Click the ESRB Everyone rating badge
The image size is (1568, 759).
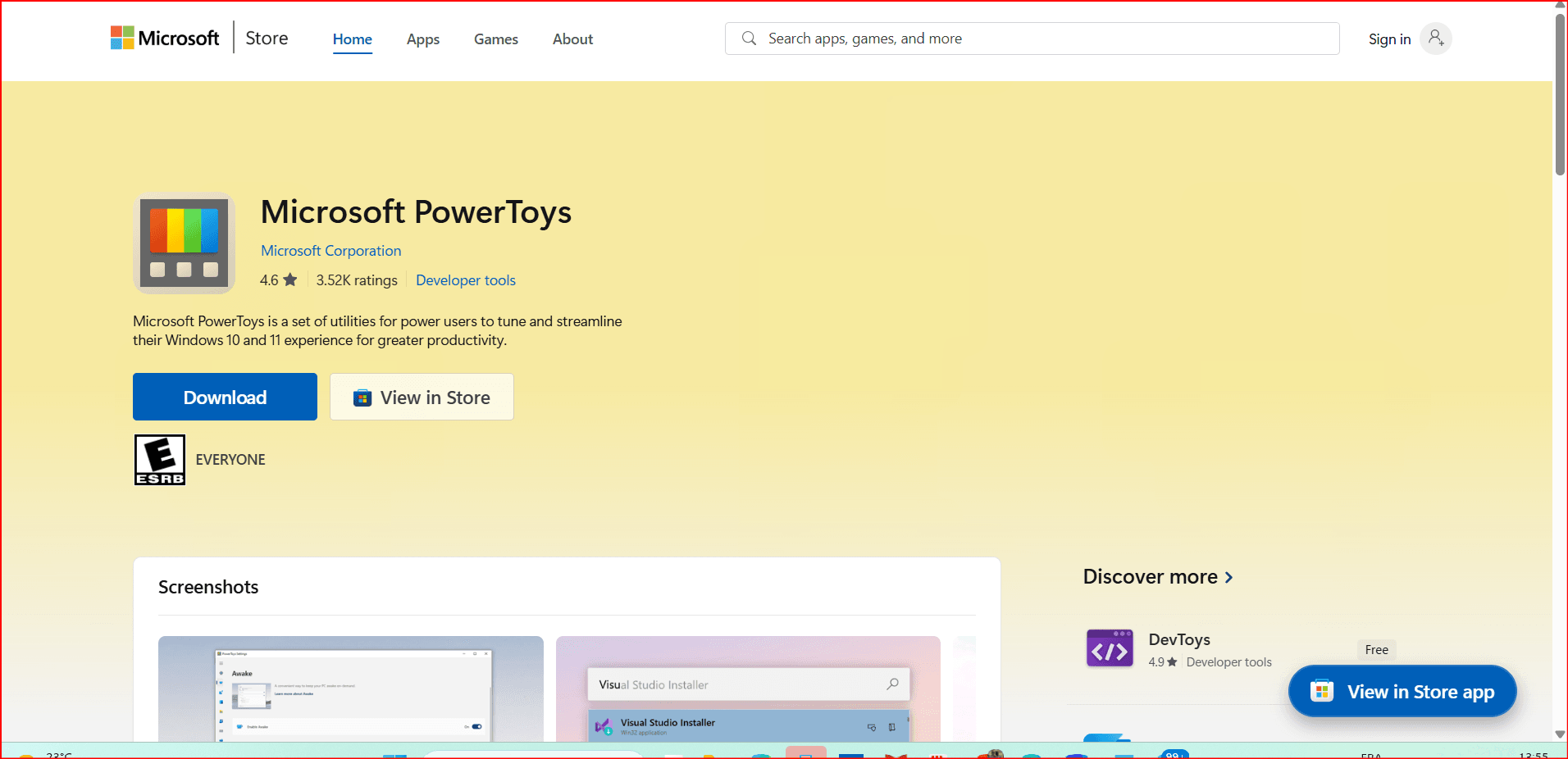pos(160,460)
